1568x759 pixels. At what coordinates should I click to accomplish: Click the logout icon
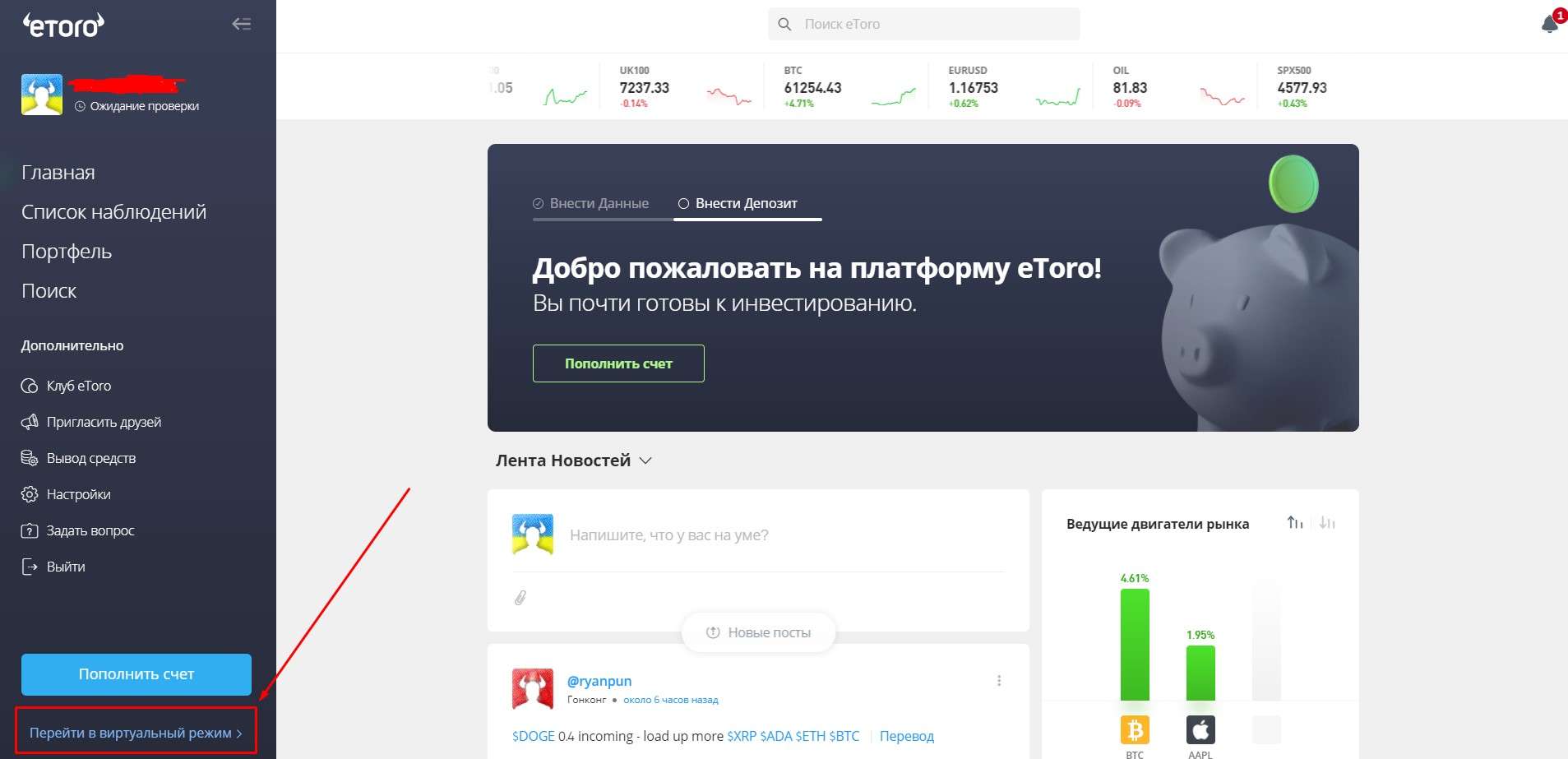click(x=30, y=567)
